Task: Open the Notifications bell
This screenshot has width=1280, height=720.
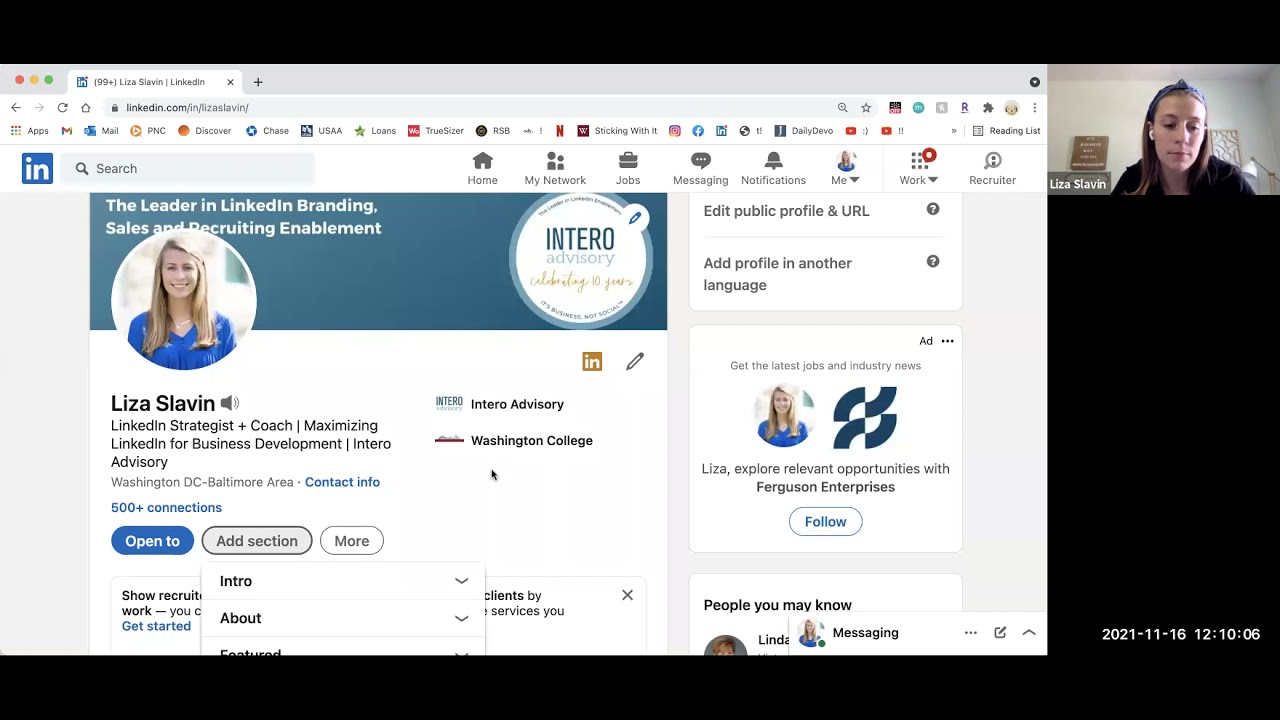Action: coord(773,168)
